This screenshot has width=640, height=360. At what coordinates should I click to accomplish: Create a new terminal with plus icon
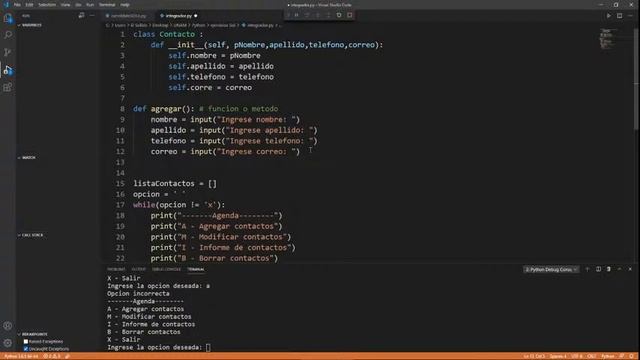click(587, 269)
